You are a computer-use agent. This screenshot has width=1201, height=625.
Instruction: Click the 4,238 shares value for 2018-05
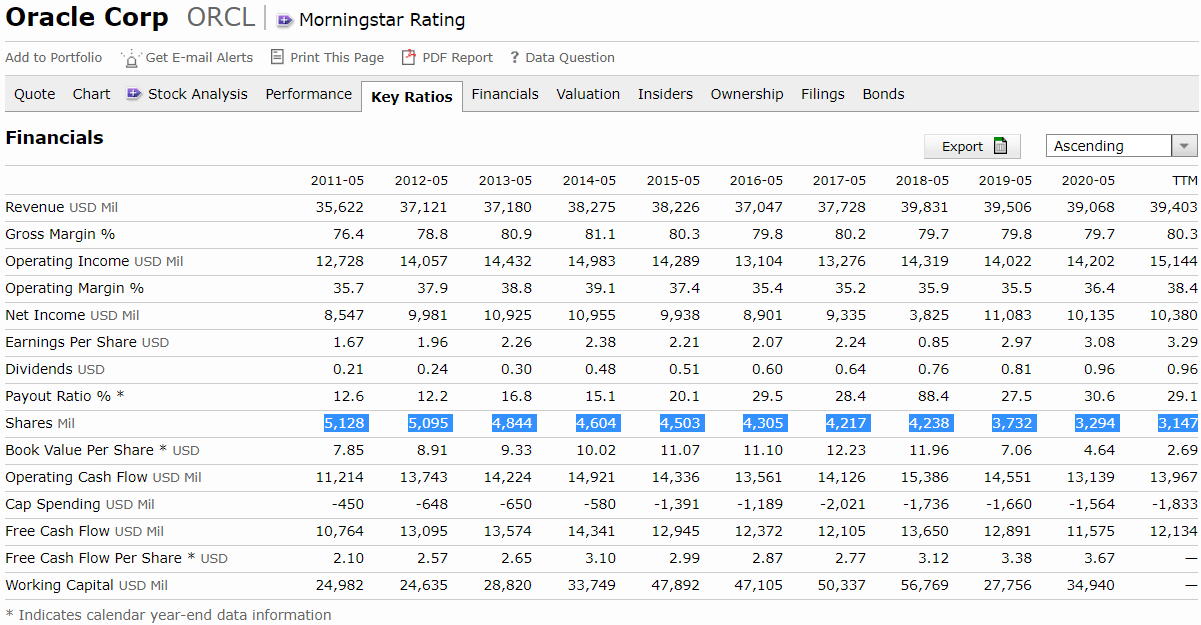tap(929, 423)
